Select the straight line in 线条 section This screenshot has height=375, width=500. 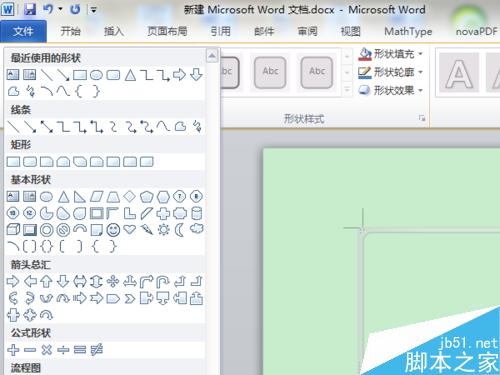point(13,127)
